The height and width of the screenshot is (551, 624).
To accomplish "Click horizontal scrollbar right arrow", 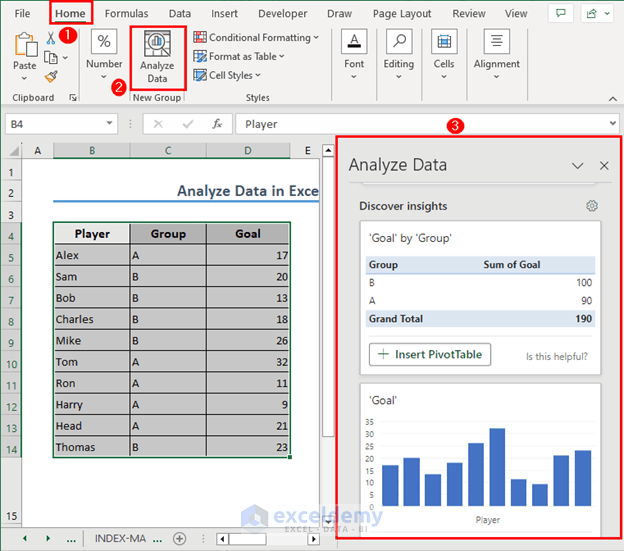I will pyautogui.click(x=314, y=539).
